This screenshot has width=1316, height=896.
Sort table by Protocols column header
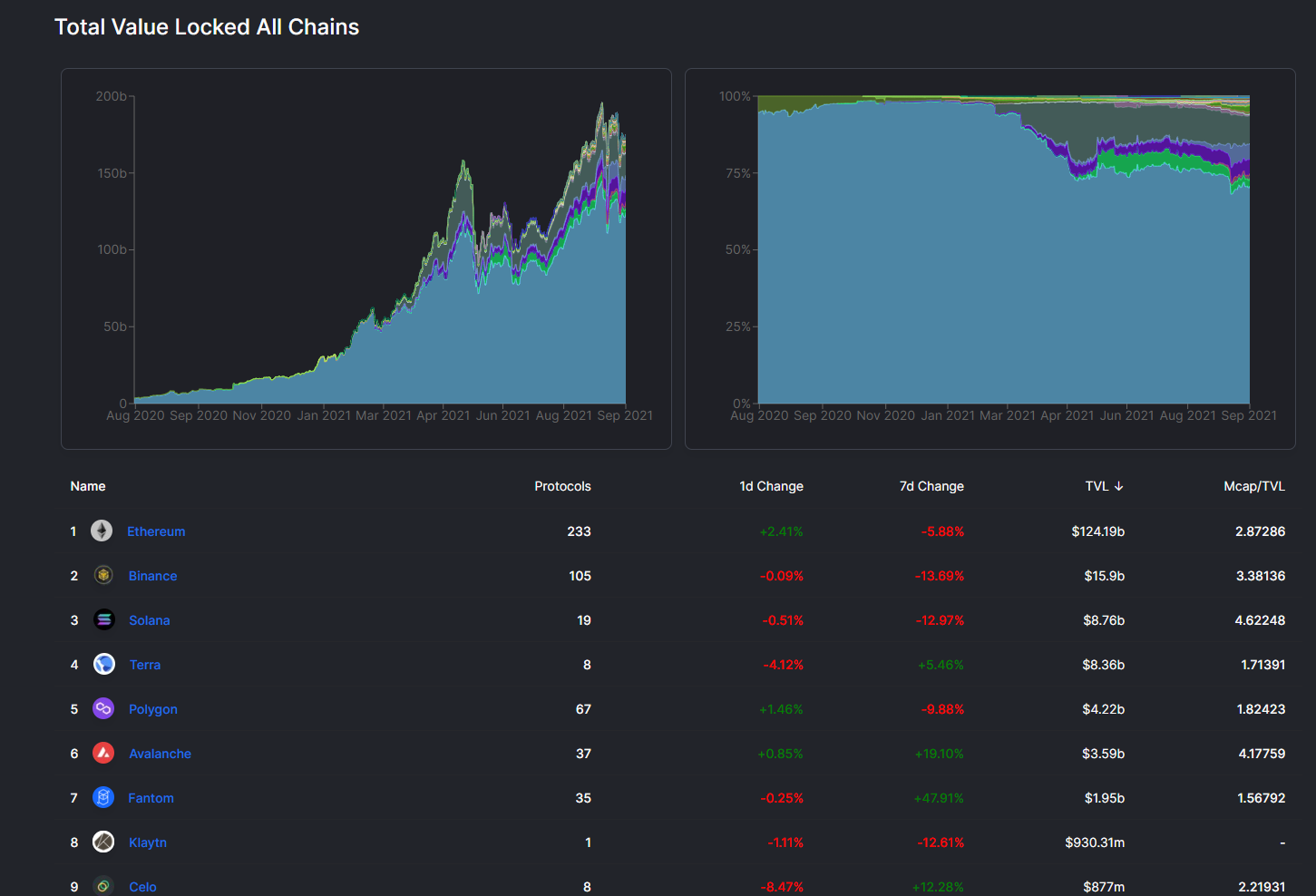coord(562,486)
